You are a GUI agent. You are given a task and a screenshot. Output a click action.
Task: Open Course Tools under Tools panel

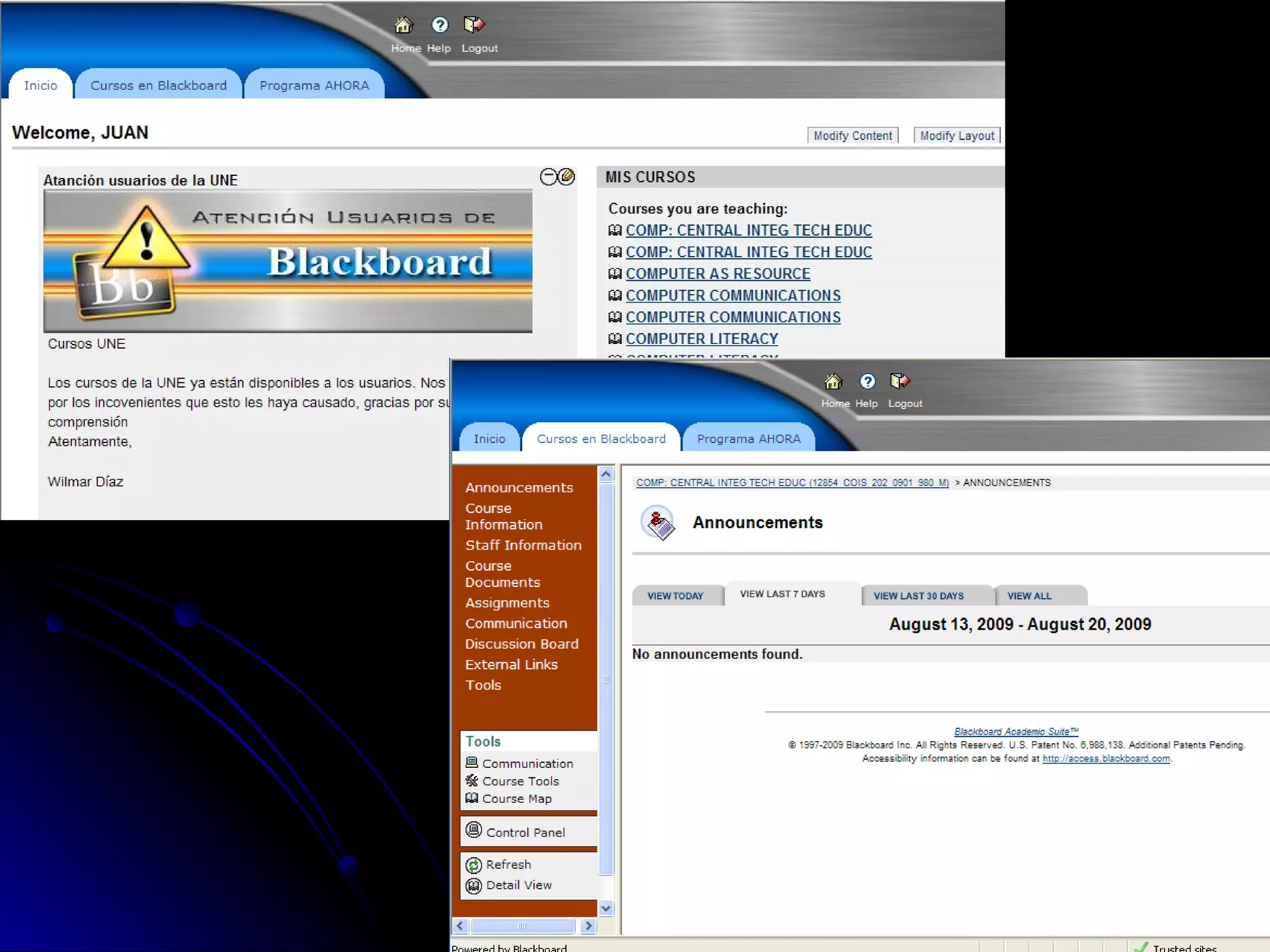point(520,782)
